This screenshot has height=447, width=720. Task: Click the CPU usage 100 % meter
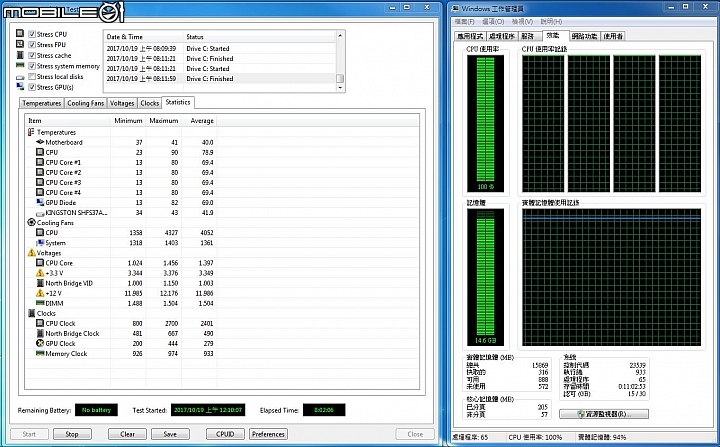pyautogui.click(x=485, y=123)
